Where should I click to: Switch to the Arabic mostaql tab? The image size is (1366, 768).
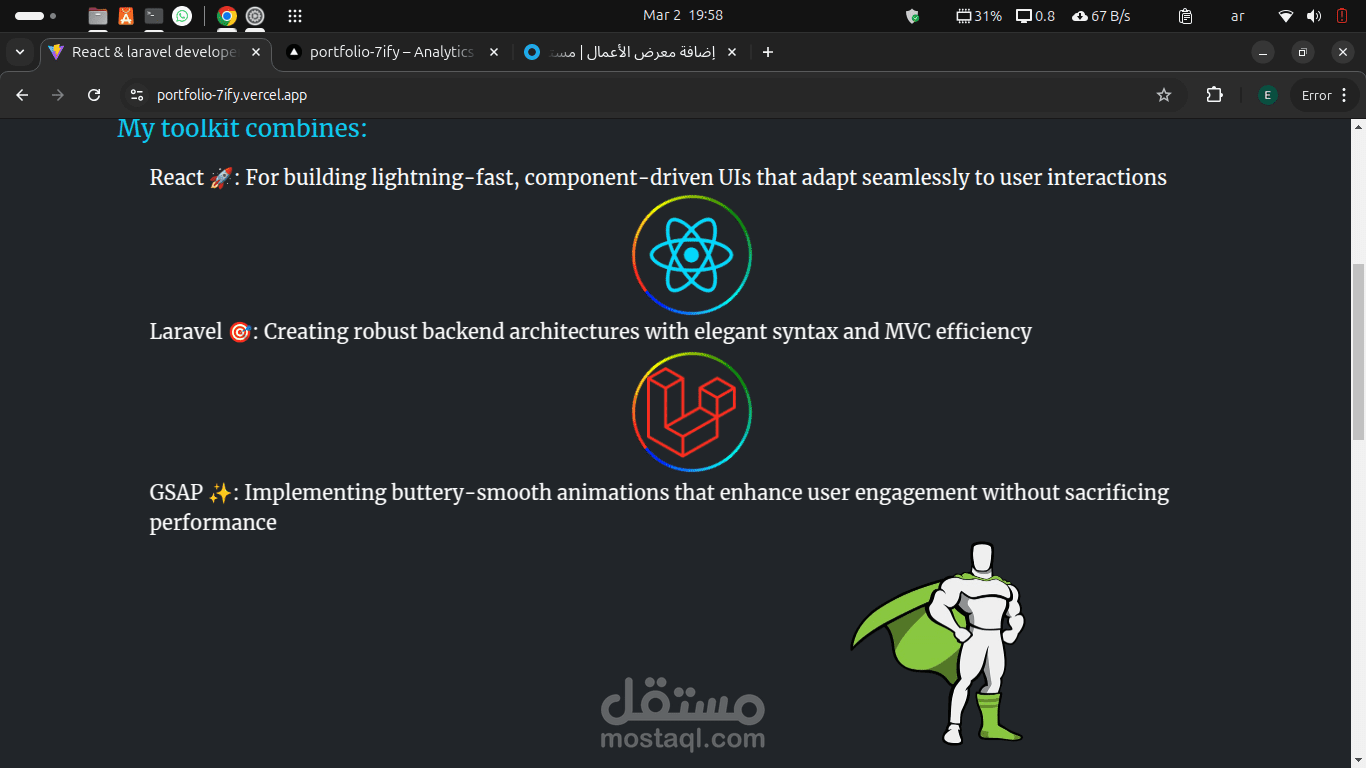click(632, 52)
